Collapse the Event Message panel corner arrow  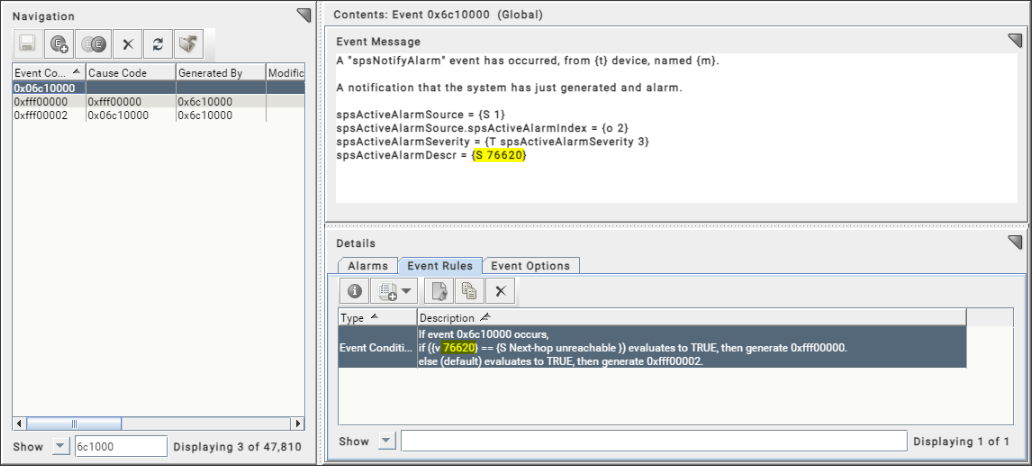click(x=1015, y=41)
